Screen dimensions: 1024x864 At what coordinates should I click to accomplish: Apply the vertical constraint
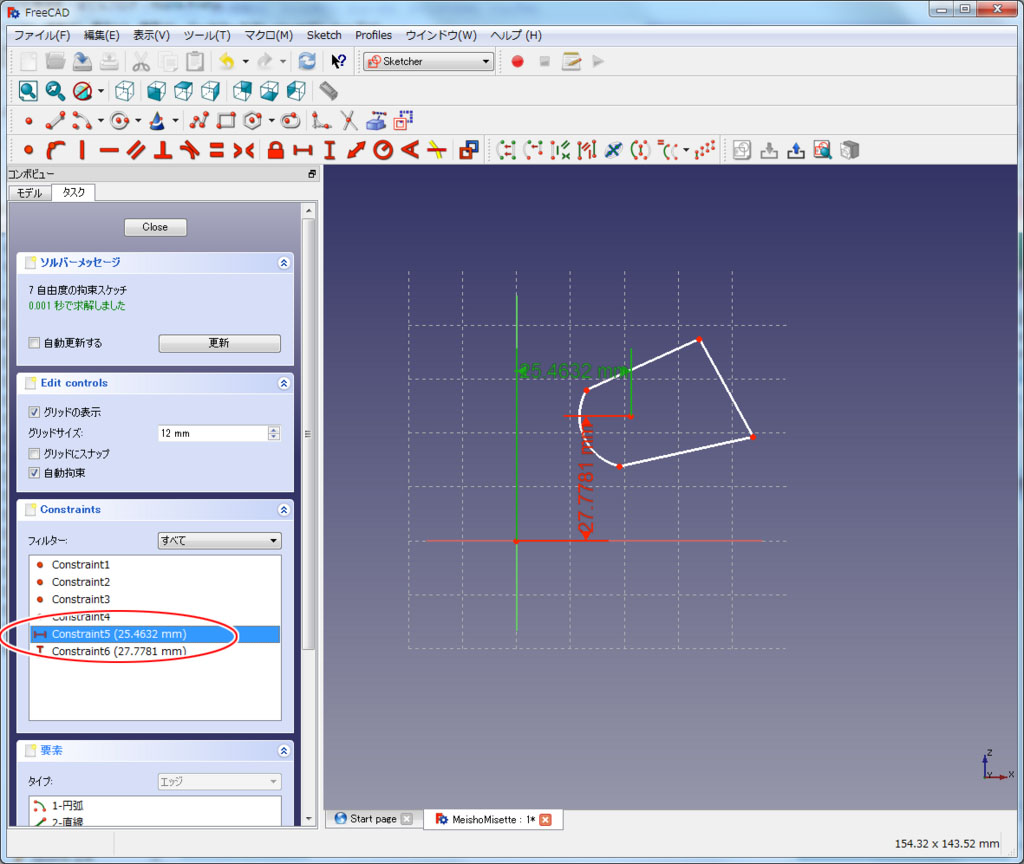point(82,150)
